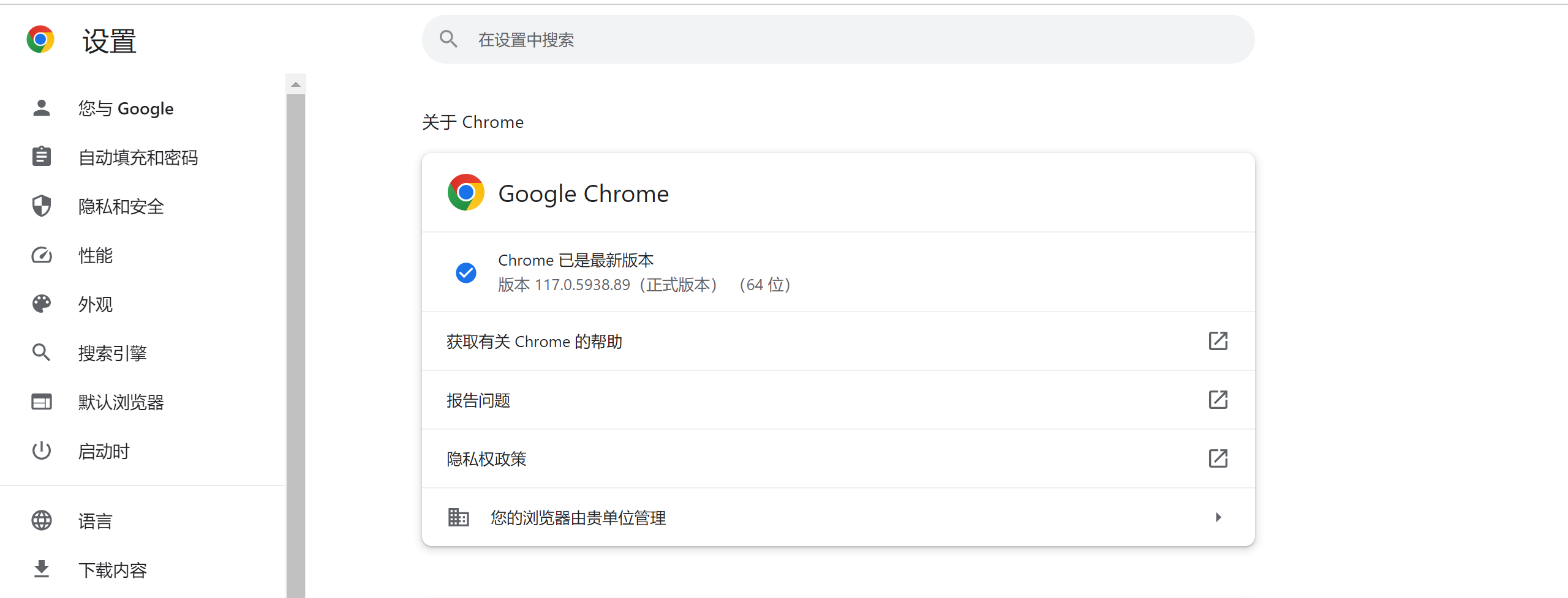Click the scrollbar up arrow in sidebar

coord(296,83)
